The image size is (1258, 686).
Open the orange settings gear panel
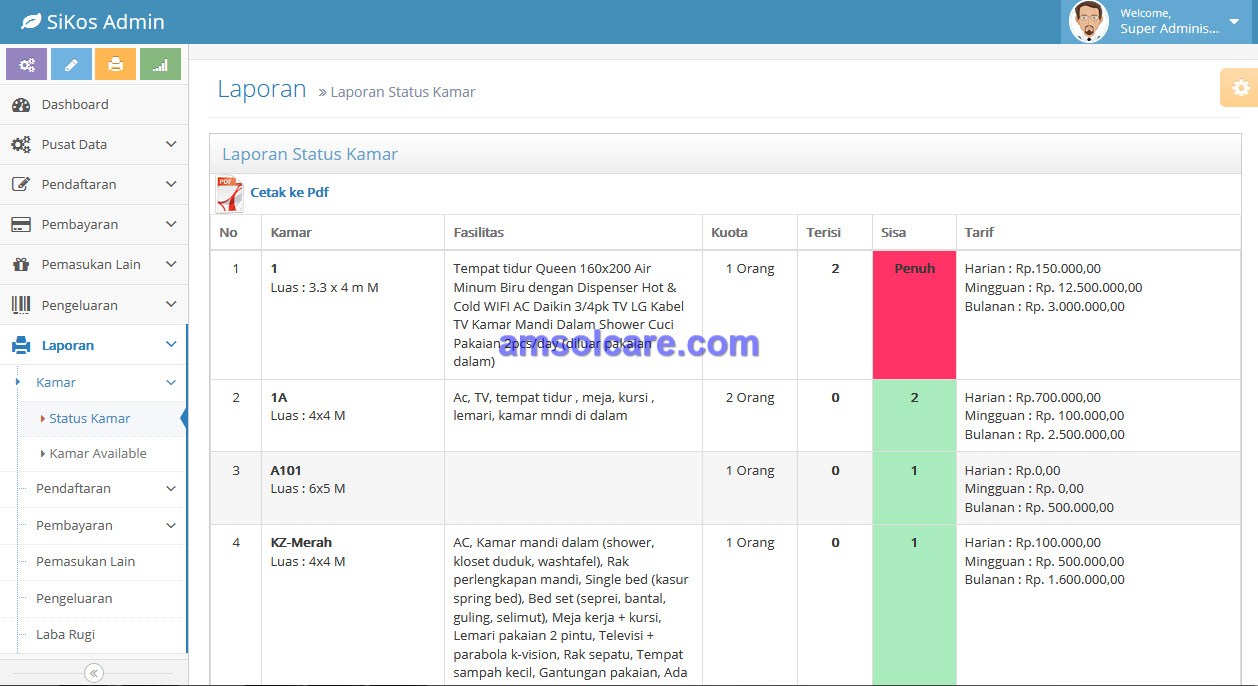point(1240,88)
